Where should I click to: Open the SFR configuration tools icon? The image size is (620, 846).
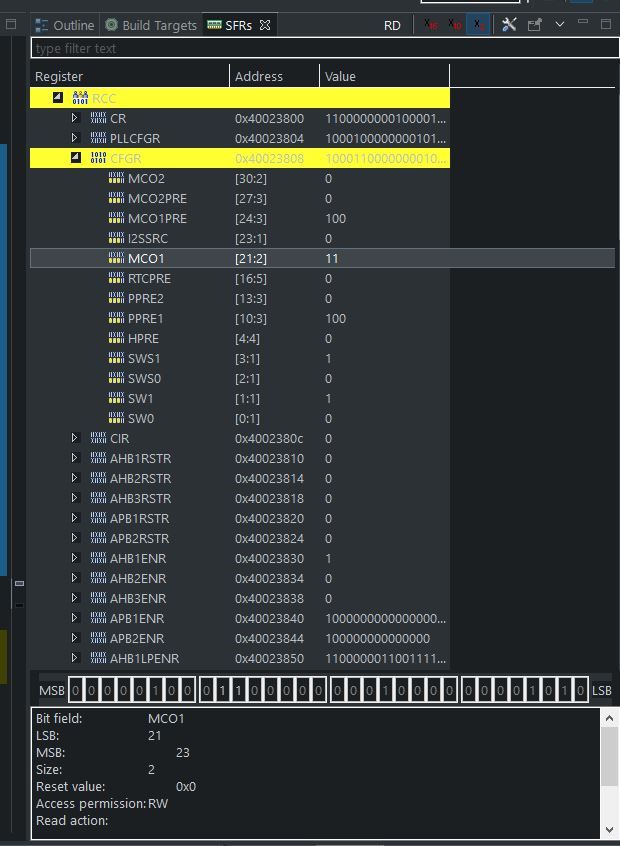pos(509,24)
